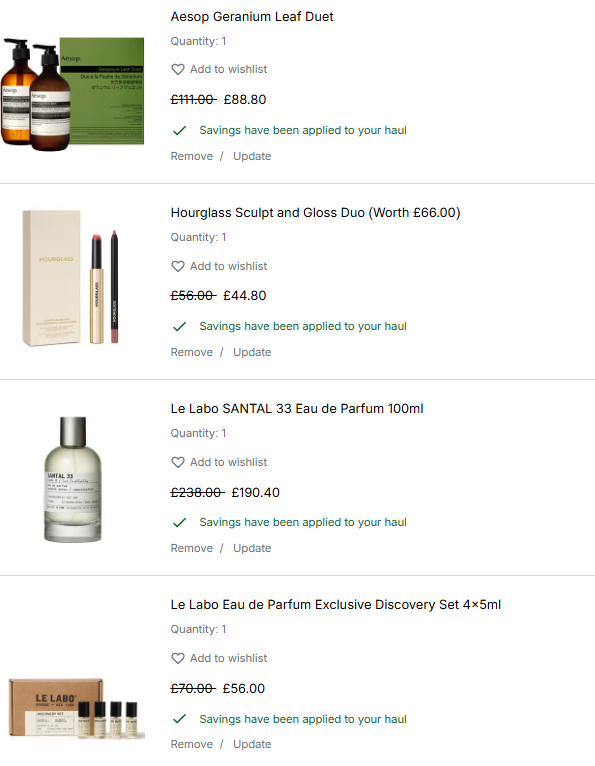Click heart icon for Le Labo SANTAL 33
Image resolution: width=595 pixels, height=766 pixels.
[x=178, y=462]
